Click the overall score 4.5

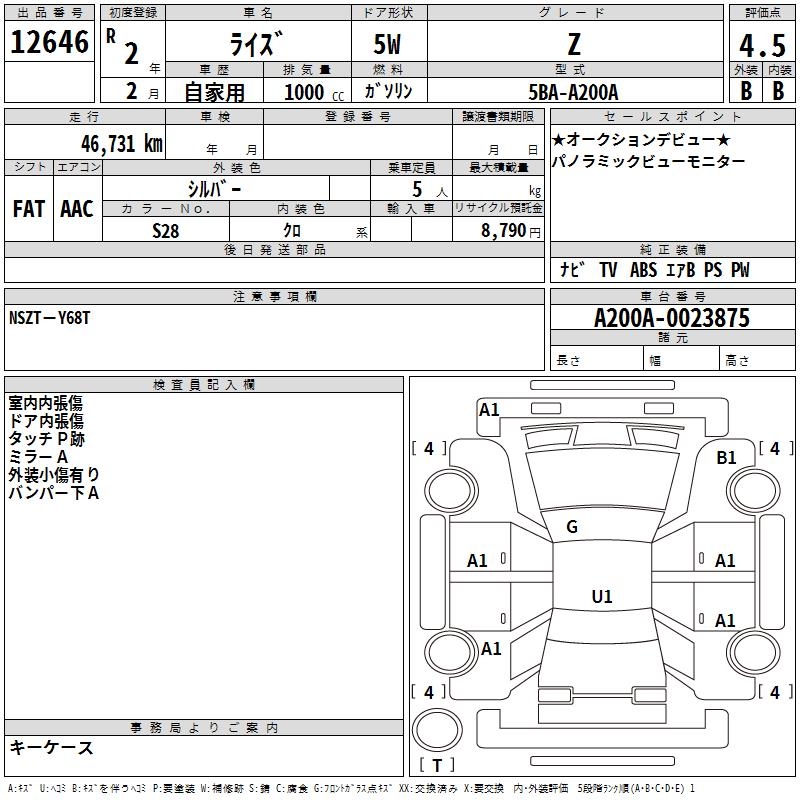(762, 45)
